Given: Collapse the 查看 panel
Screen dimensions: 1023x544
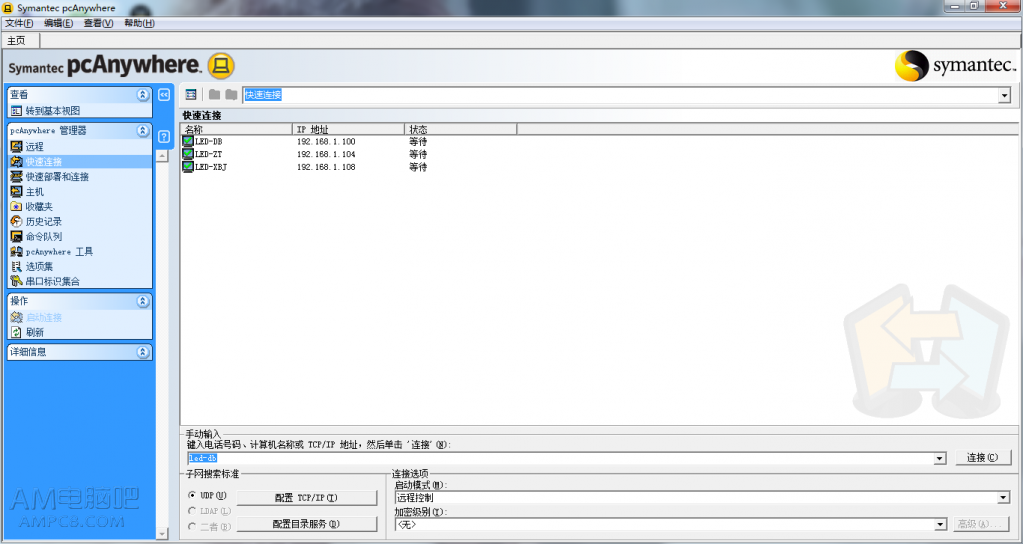Looking at the screenshot, I should [143, 95].
